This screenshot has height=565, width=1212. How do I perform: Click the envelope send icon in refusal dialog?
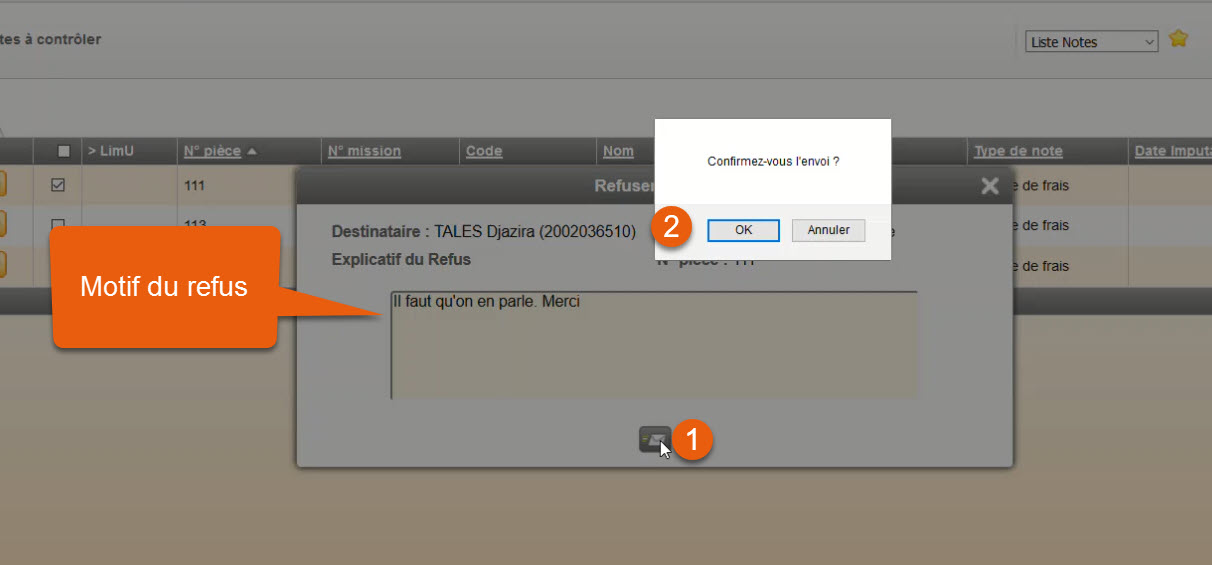coord(653,439)
